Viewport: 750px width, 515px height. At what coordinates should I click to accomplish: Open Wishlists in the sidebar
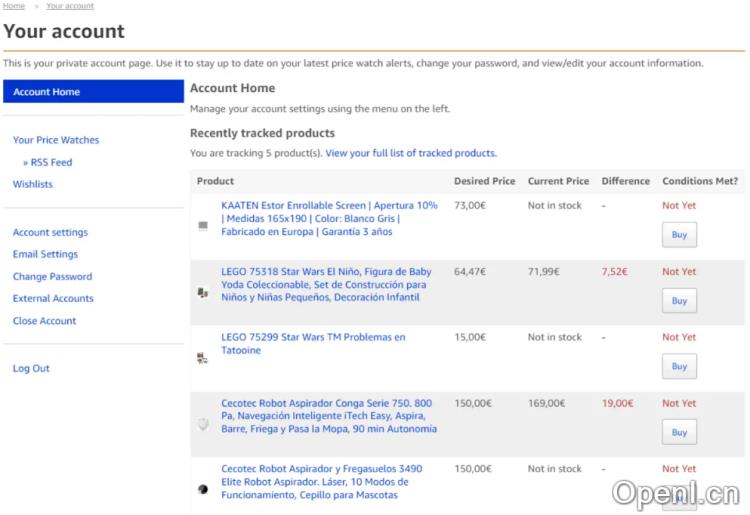click(33, 184)
